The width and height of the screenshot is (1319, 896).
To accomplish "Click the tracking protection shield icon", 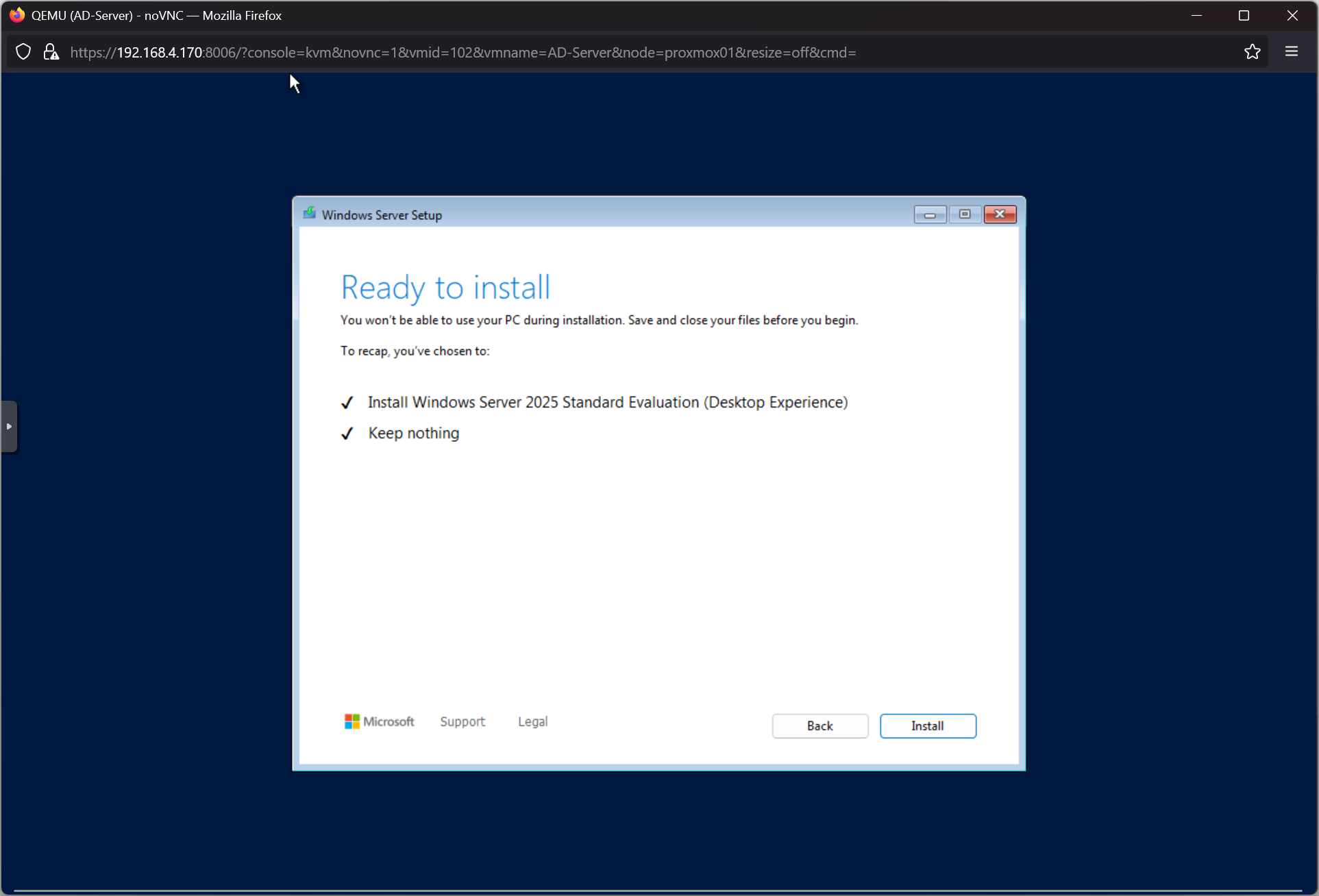I will coord(23,52).
